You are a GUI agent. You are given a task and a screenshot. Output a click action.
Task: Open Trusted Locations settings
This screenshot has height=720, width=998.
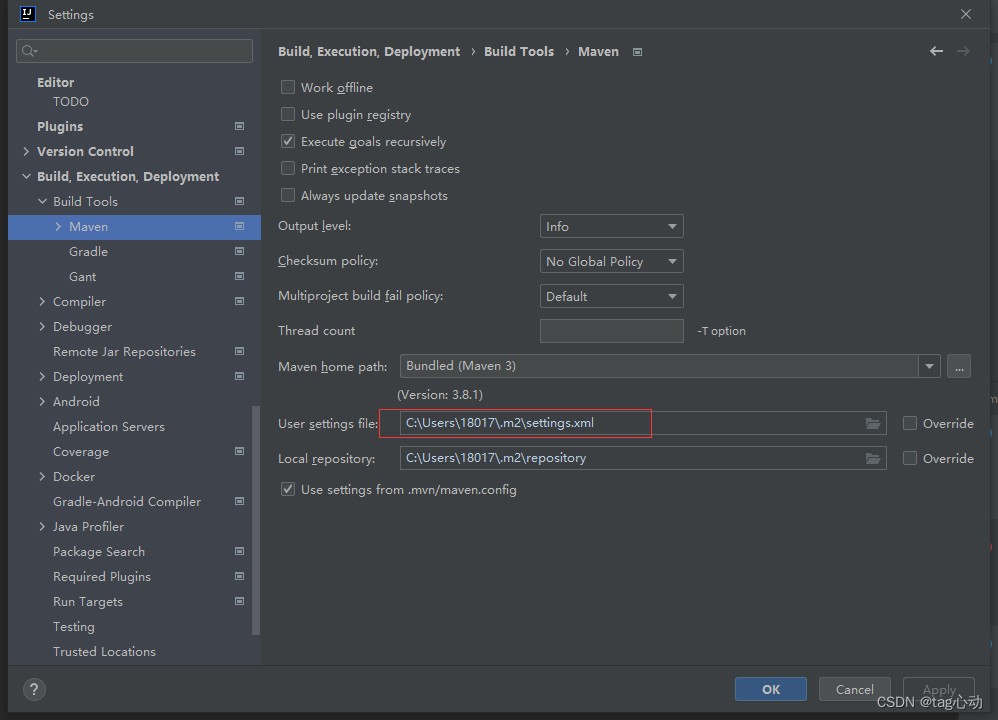104,651
